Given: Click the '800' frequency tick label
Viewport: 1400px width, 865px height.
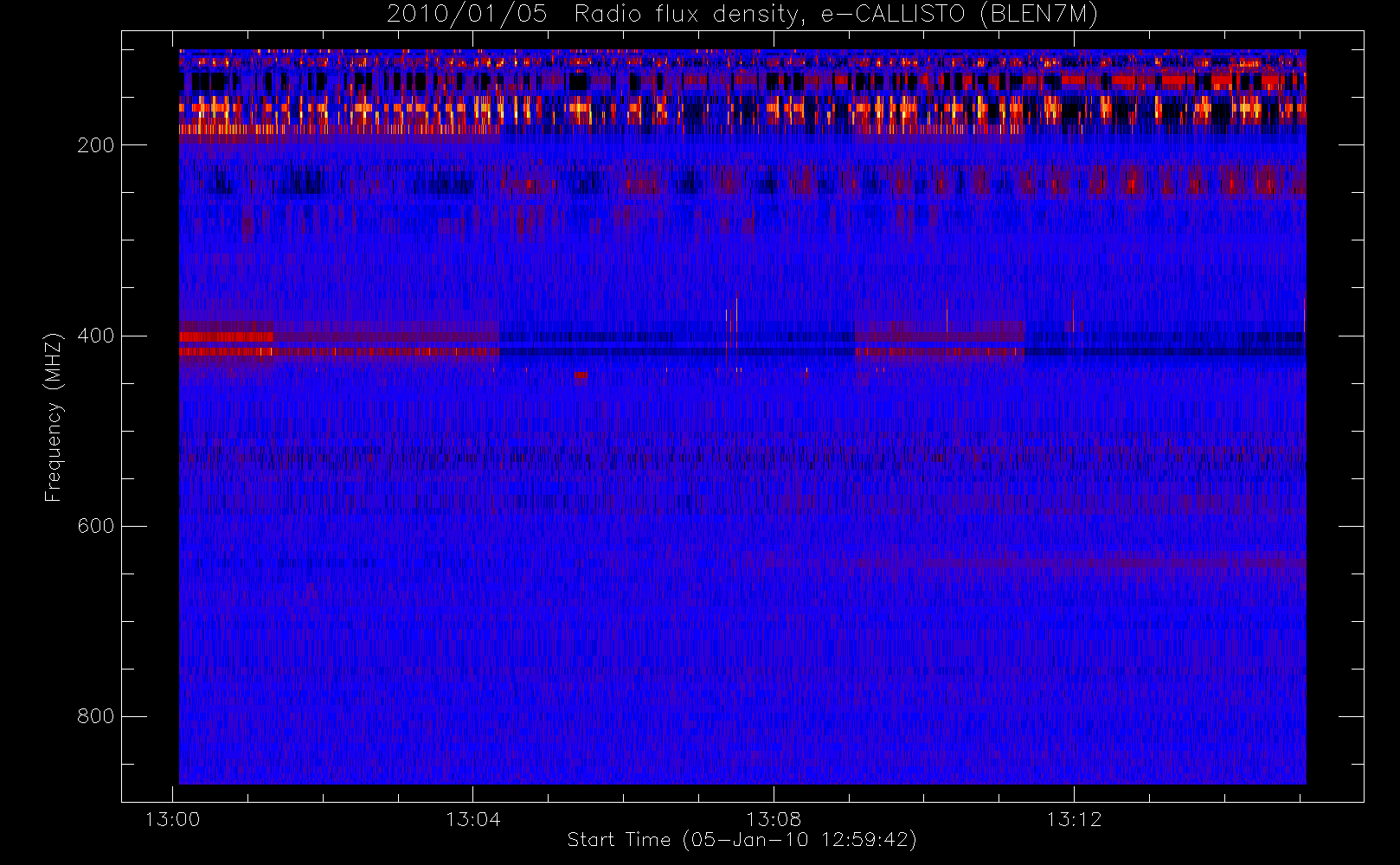Looking at the screenshot, I should coord(95,716).
